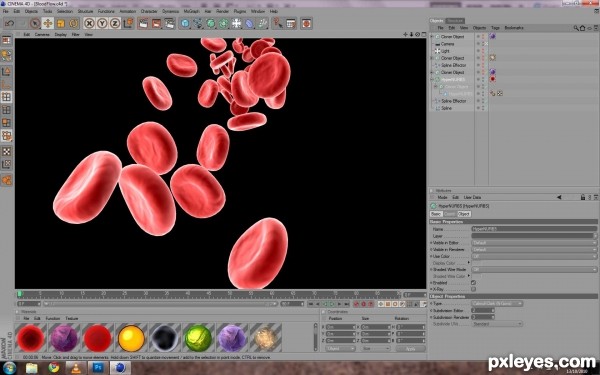The image size is (600, 375).
Task: Open the particle objects icon in toolbar
Action: [x=262, y=23]
